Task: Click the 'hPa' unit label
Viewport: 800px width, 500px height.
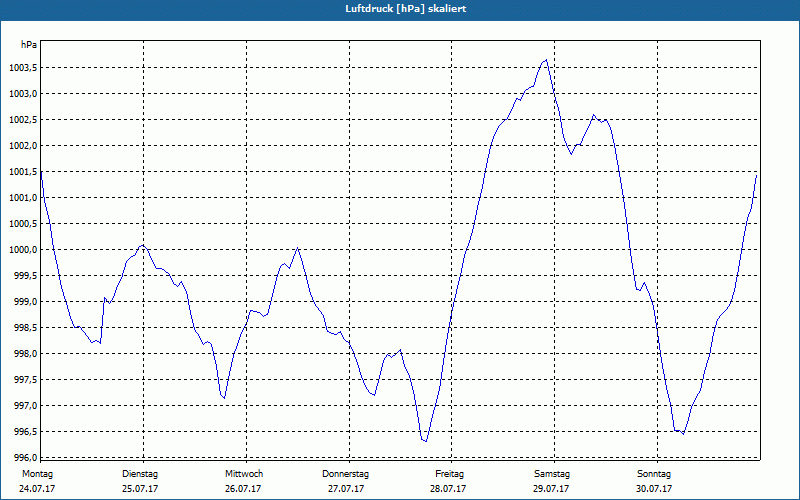Action: 29,45
